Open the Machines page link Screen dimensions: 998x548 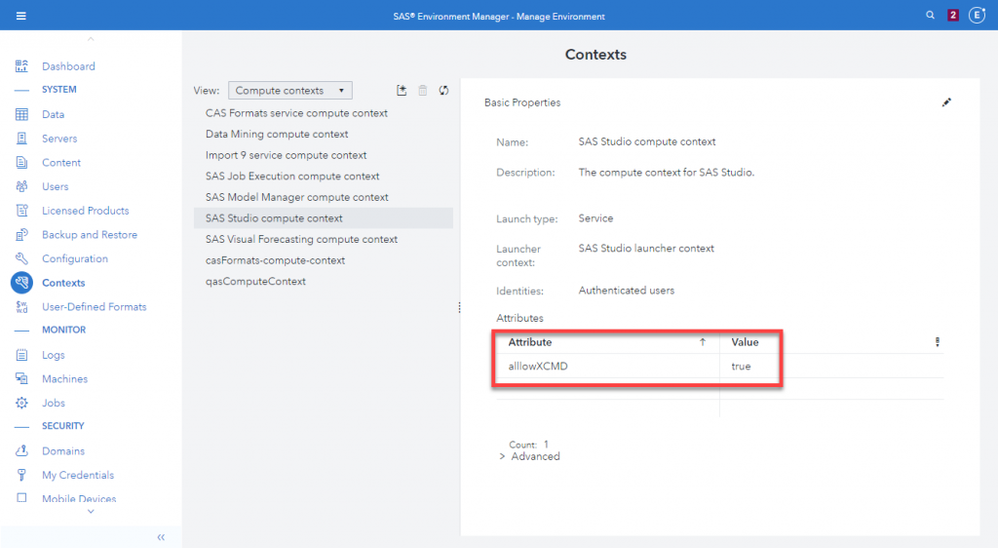tap(65, 379)
